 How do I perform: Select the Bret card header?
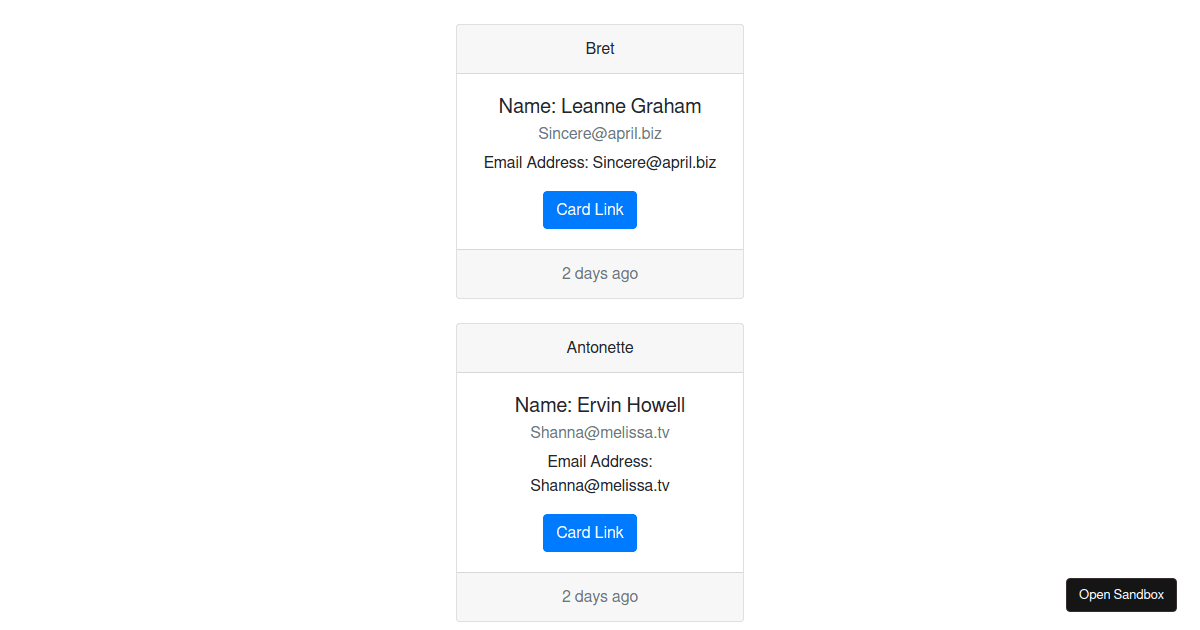tap(600, 49)
